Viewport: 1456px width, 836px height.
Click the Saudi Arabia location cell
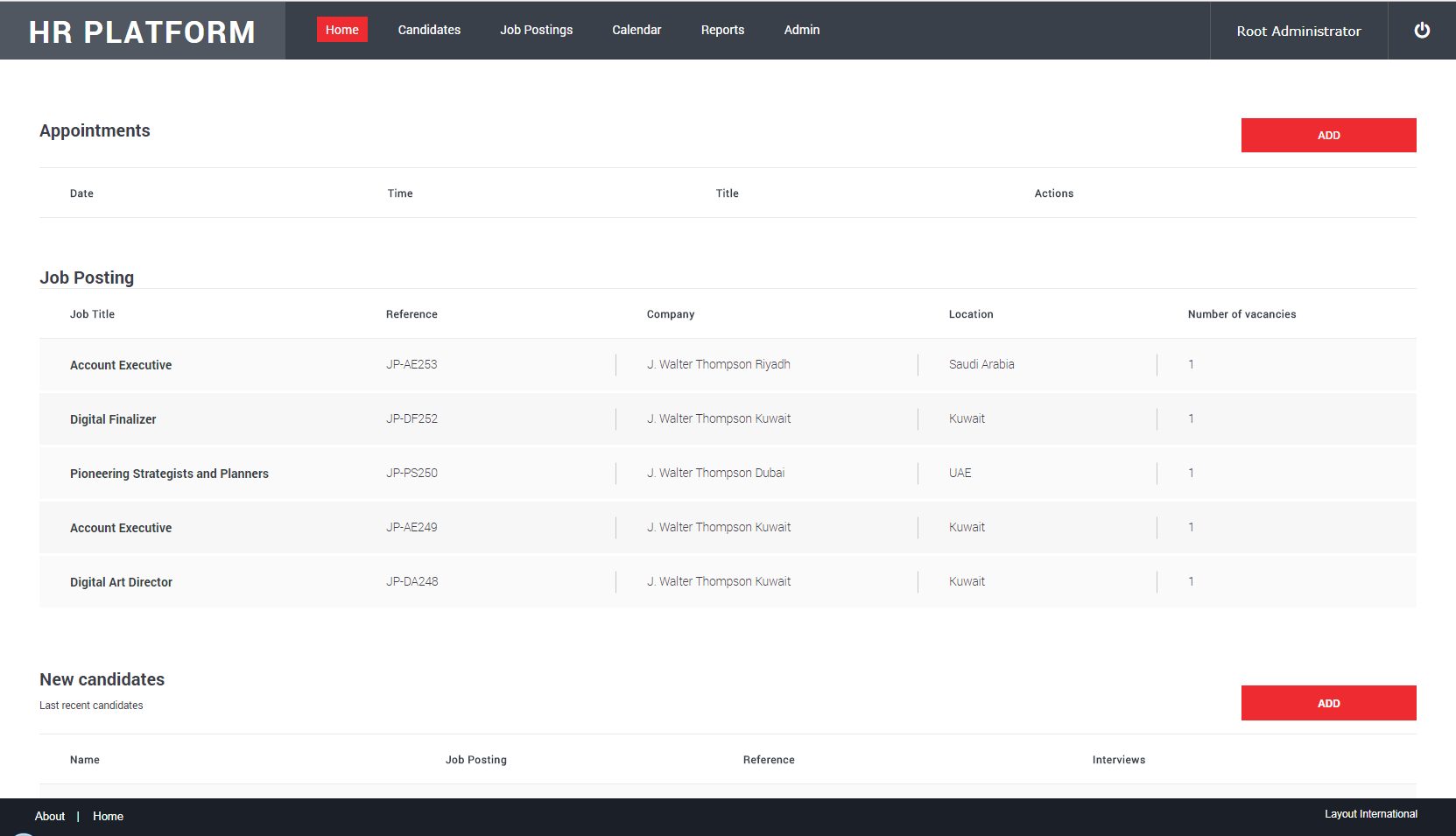click(981, 364)
